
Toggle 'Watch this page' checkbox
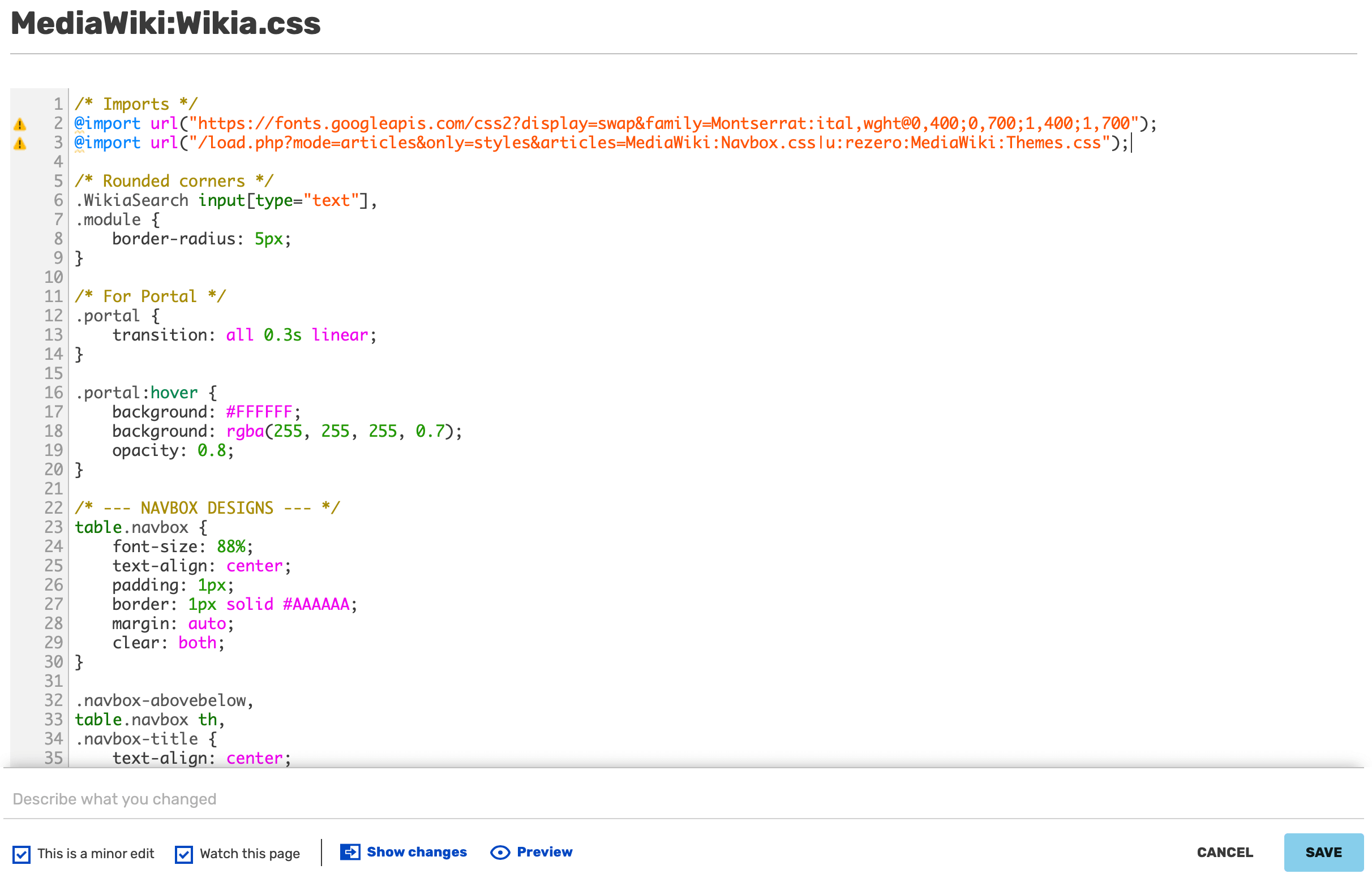[183, 854]
